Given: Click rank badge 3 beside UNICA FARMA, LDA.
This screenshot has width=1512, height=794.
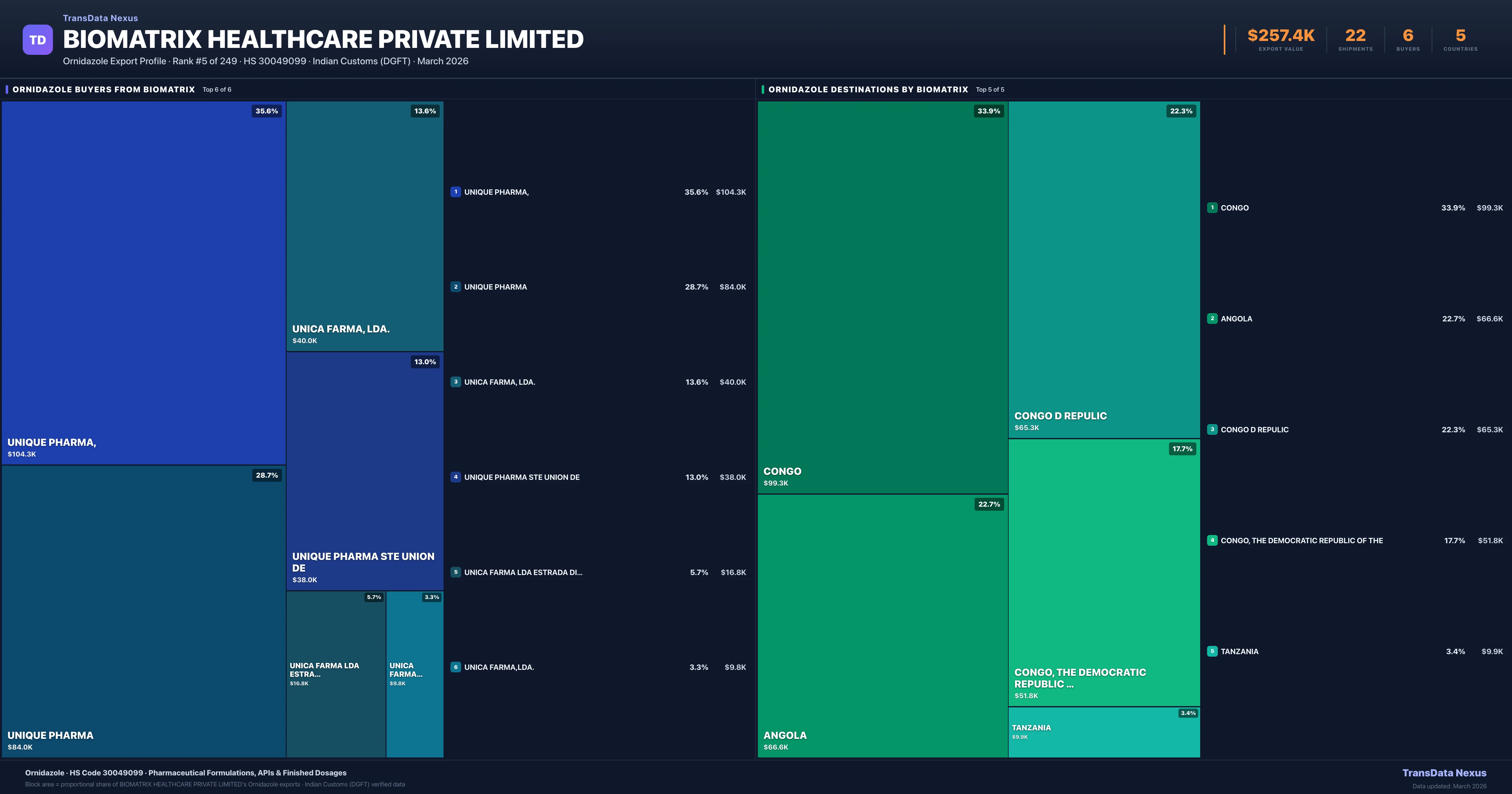Looking at the screenshot, I should pos(455,382).
